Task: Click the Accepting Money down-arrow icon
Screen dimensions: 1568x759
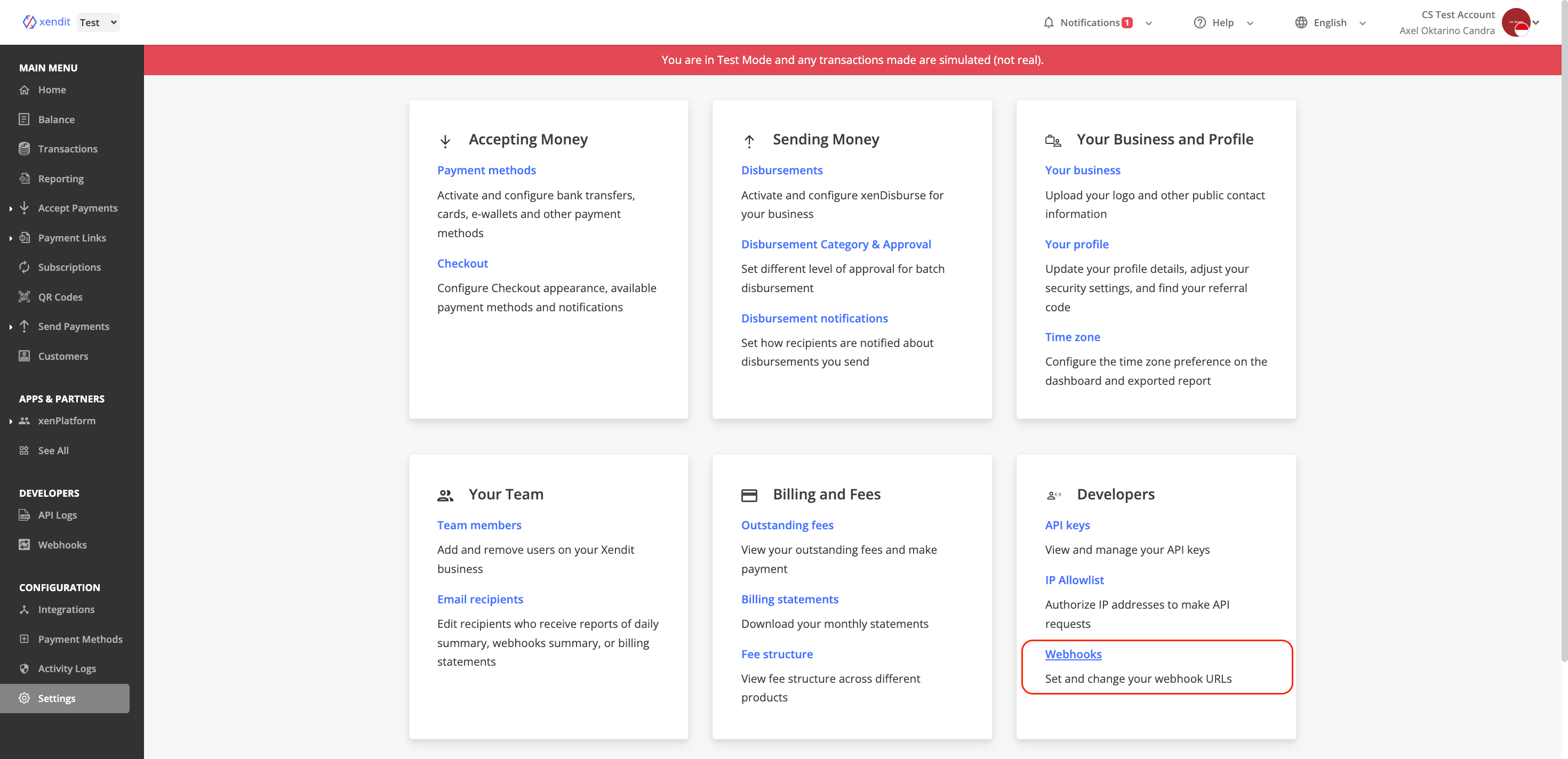Action: (445, 141)
